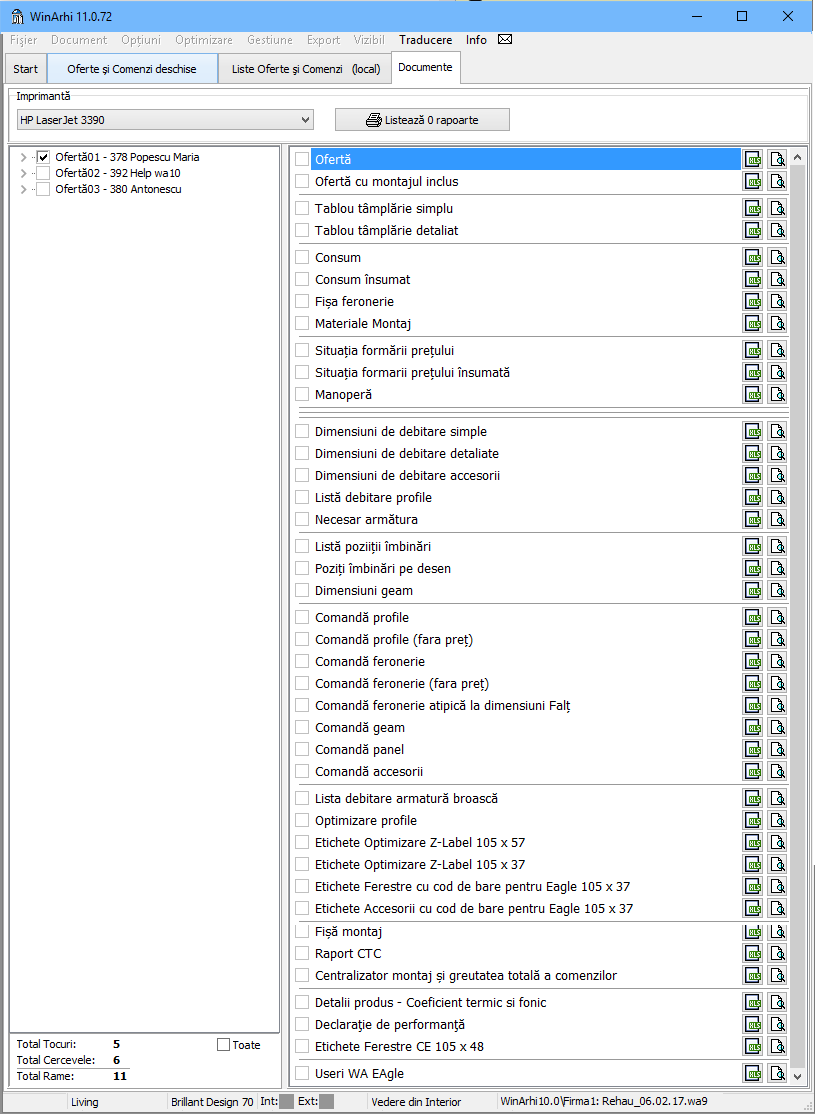Viewport: 815px width, 1114px height.
Task: Preview the Declarație de performanță report
Action: [777, 1024]
